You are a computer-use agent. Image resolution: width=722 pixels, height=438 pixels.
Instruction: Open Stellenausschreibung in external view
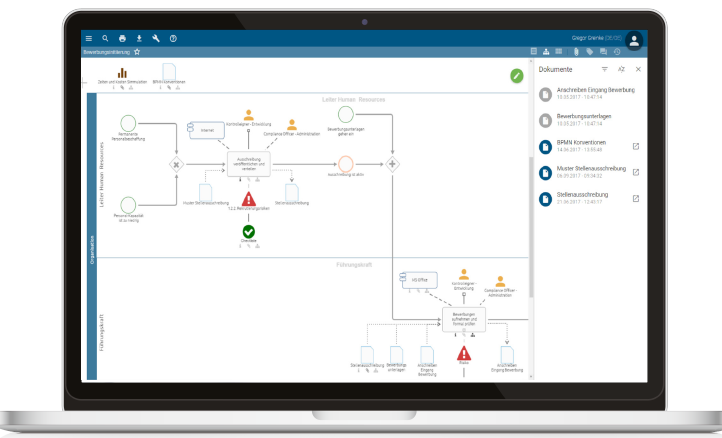[636, 198]
